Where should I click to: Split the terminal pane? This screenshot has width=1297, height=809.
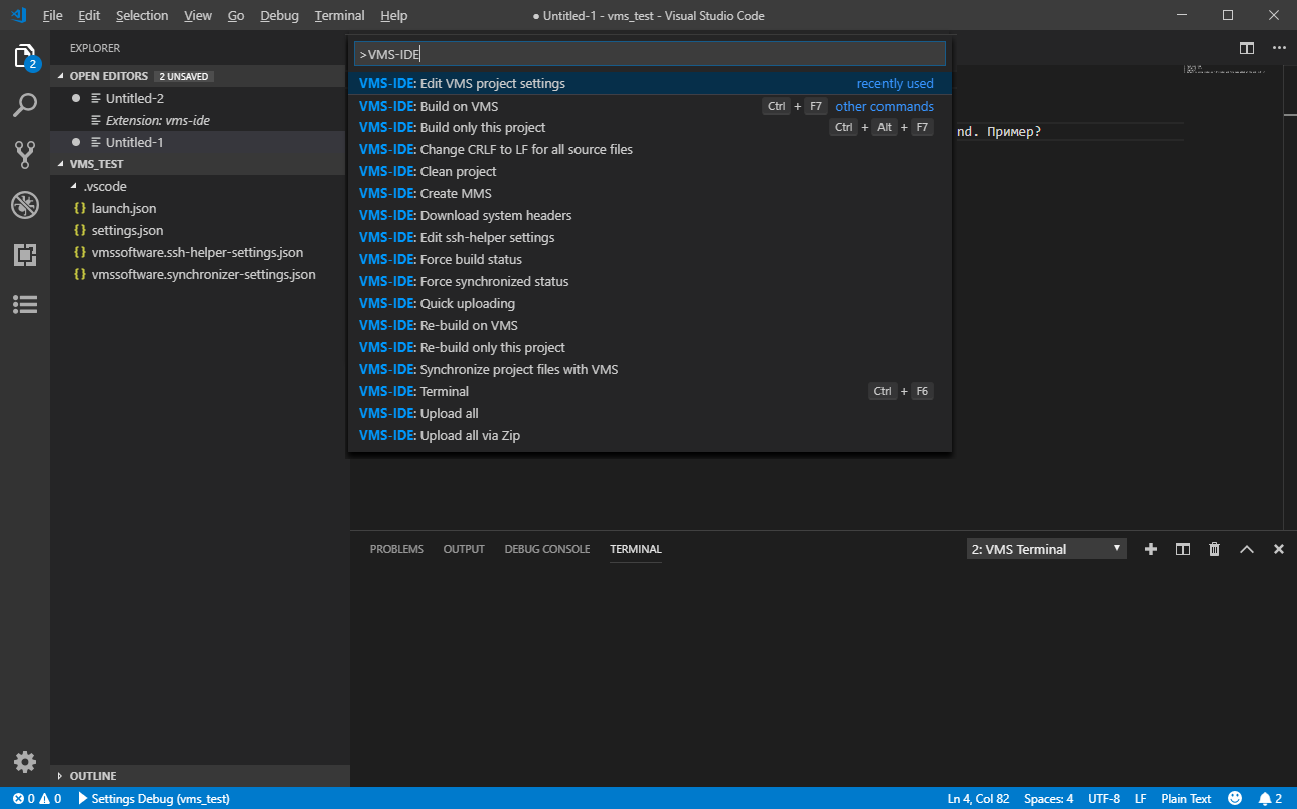pyautogui.click(x=1183, y=549)
